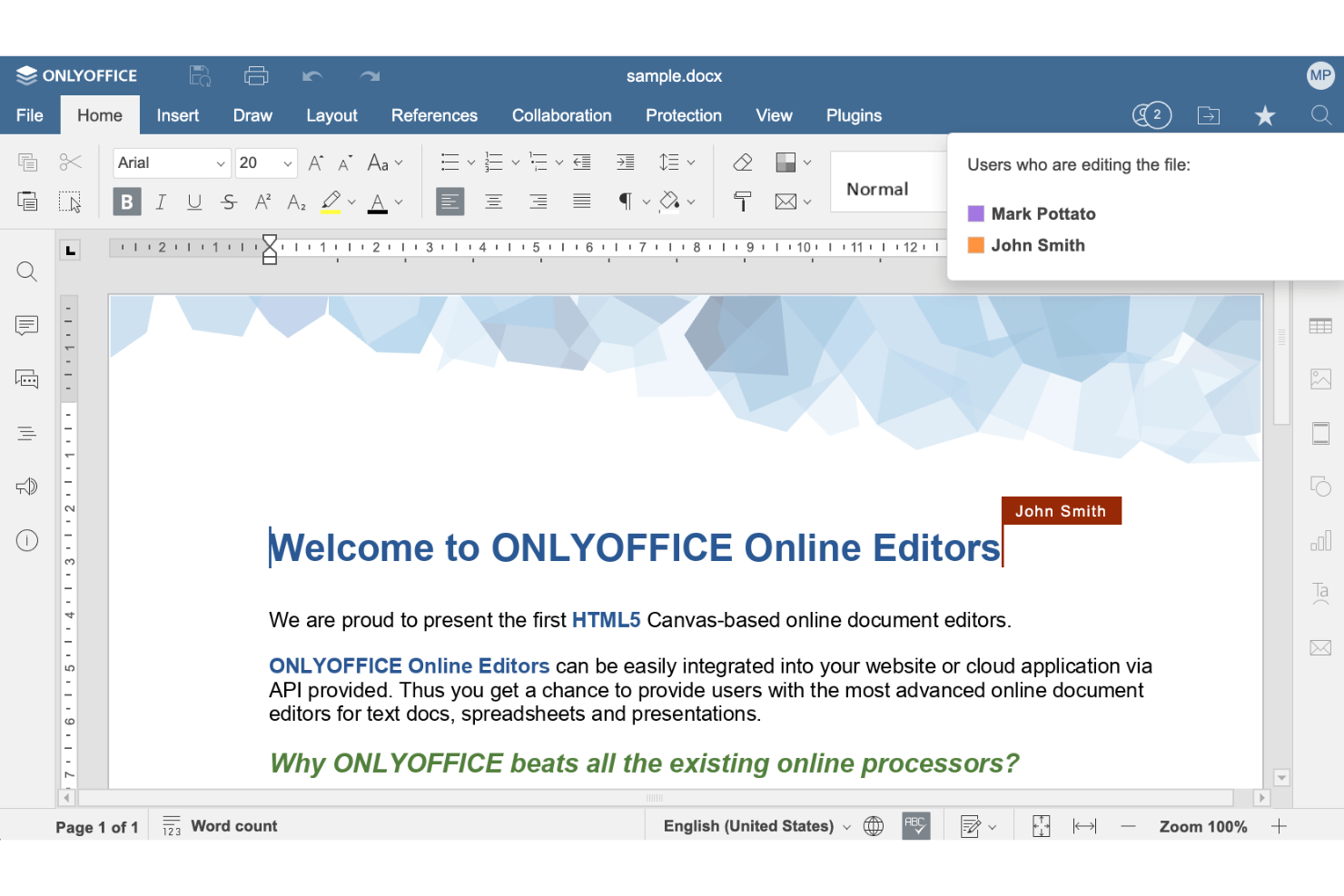Select the strikethrough text tool
1344x896 pixels.
(228, 202)
